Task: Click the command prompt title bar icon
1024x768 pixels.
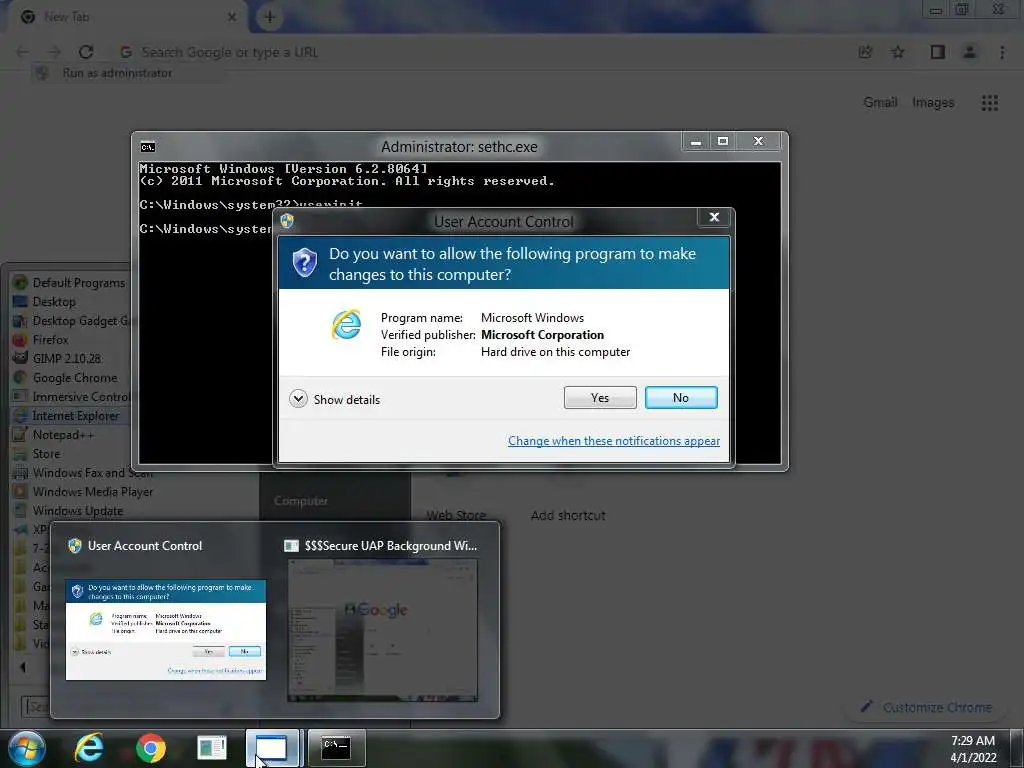Action: click(x=148, y=147)
